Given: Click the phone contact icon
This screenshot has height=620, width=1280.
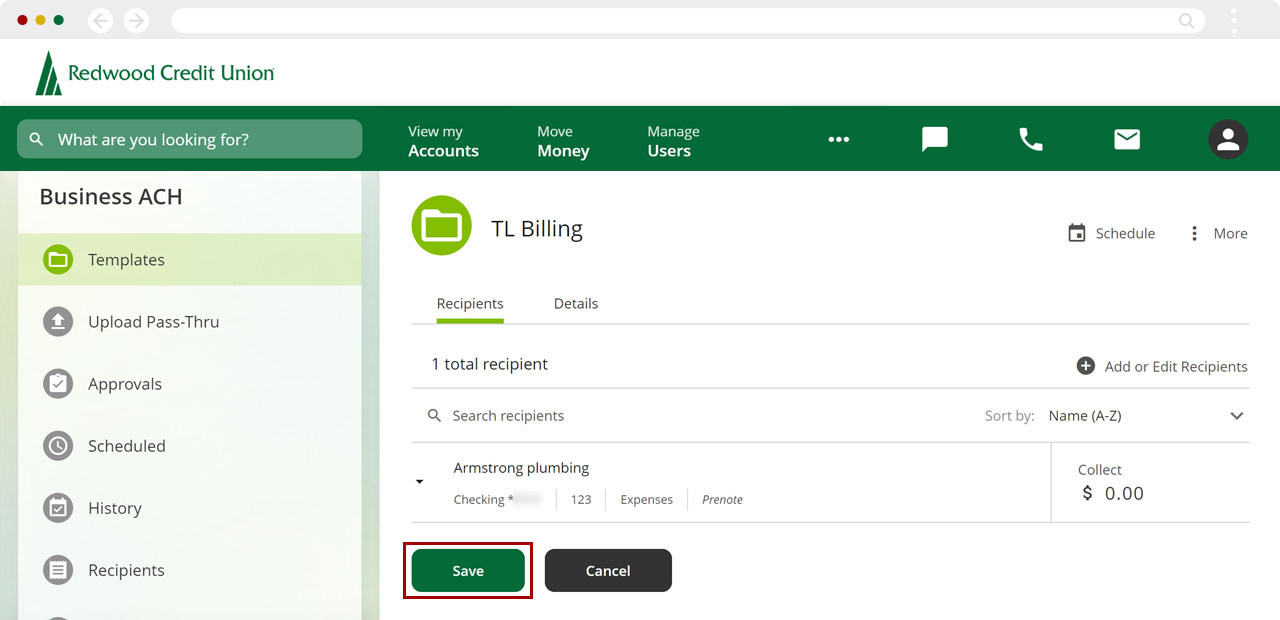Looking at the screenshot, I should (x=1031, y=139).
